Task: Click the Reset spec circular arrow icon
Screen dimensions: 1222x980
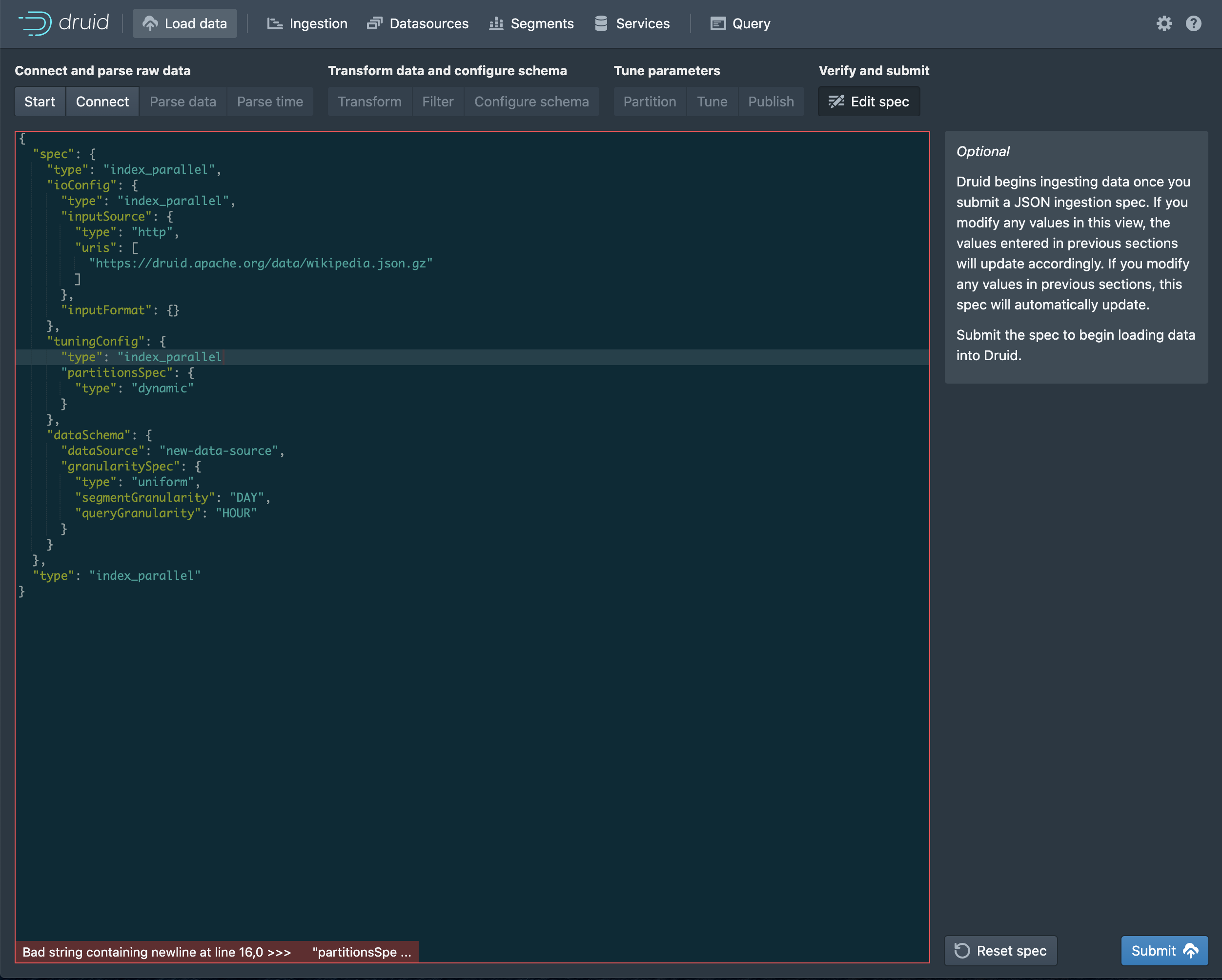Action: (962, 951)
